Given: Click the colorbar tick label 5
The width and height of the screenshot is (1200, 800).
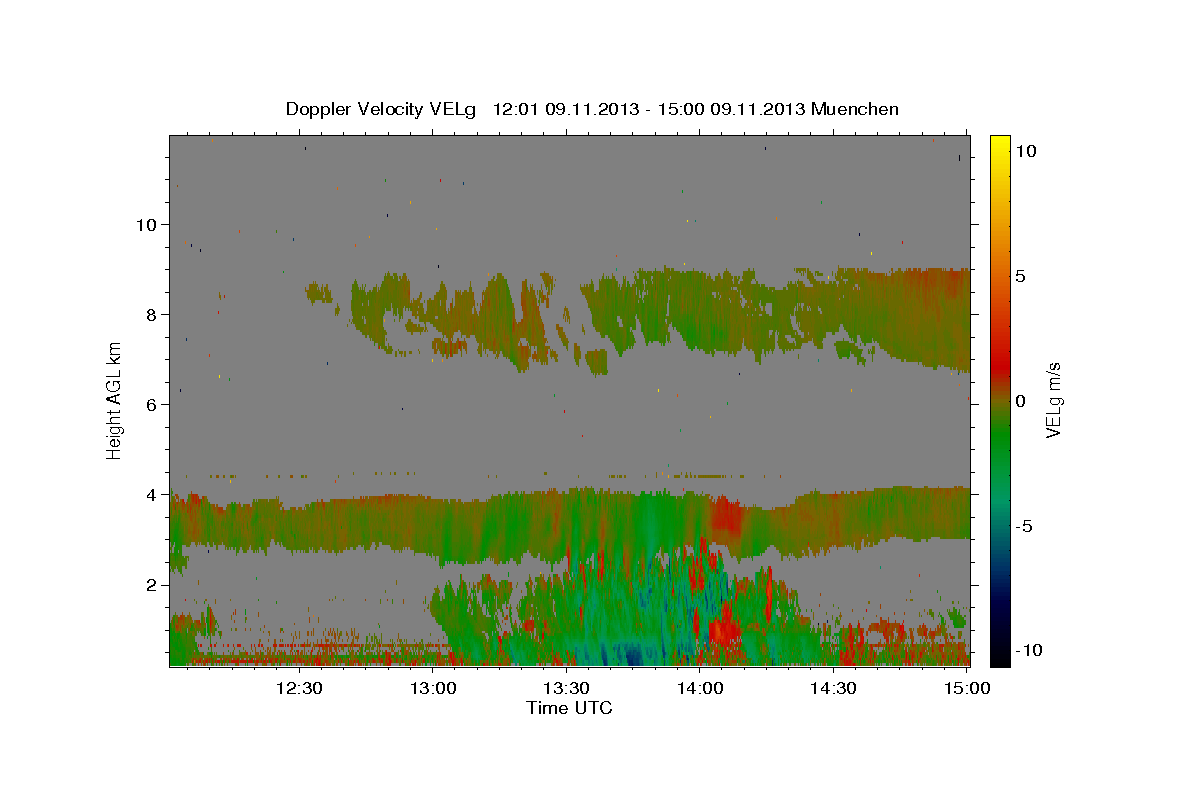Looking at the screenshot, I should click(x=1021, y=276).
